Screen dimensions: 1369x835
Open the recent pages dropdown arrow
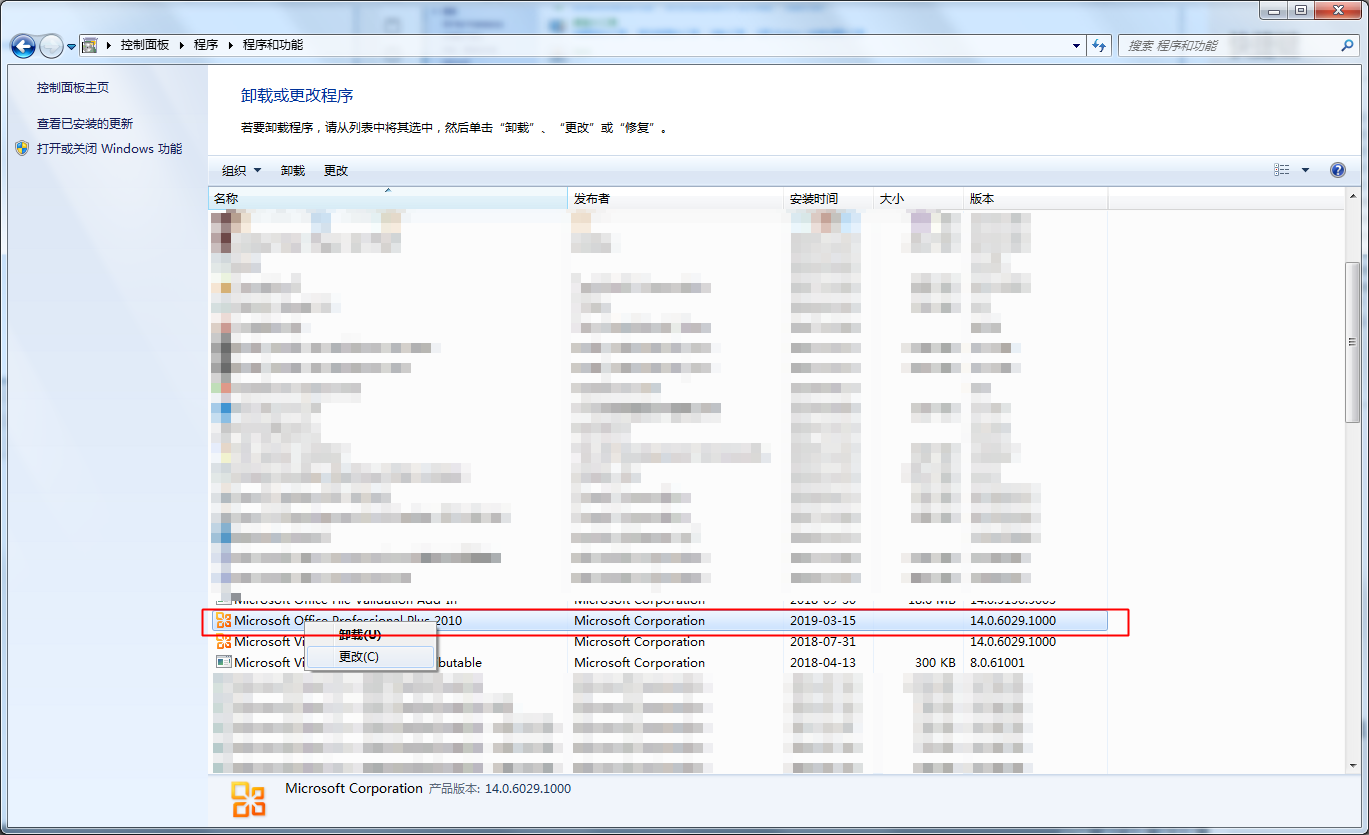72,47
